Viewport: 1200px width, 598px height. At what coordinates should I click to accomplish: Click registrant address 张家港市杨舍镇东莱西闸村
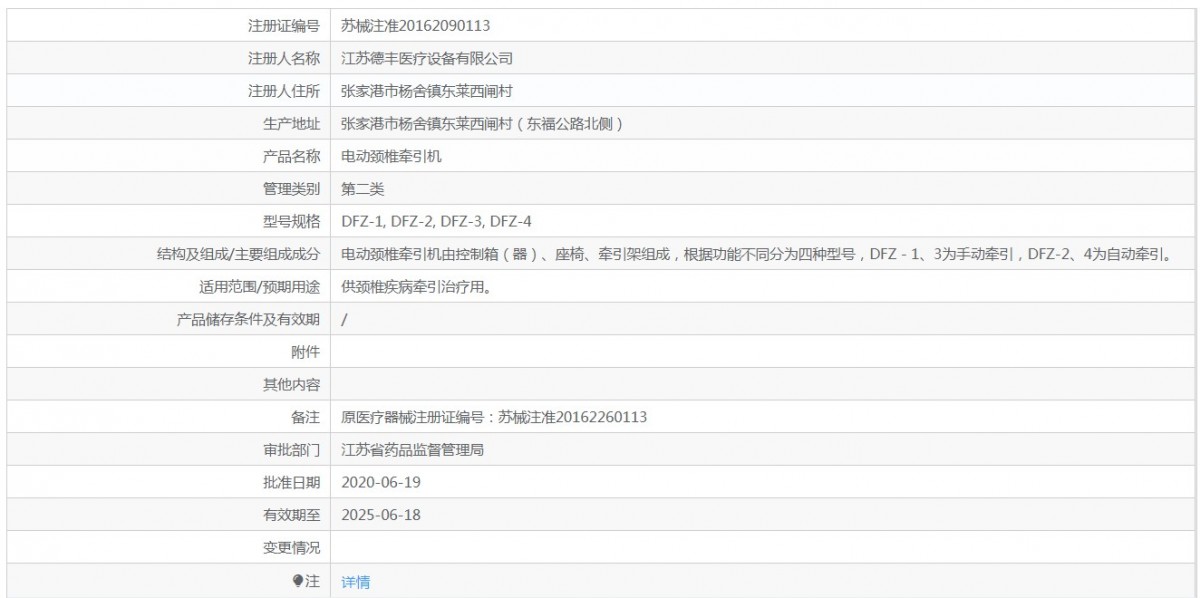427,91
